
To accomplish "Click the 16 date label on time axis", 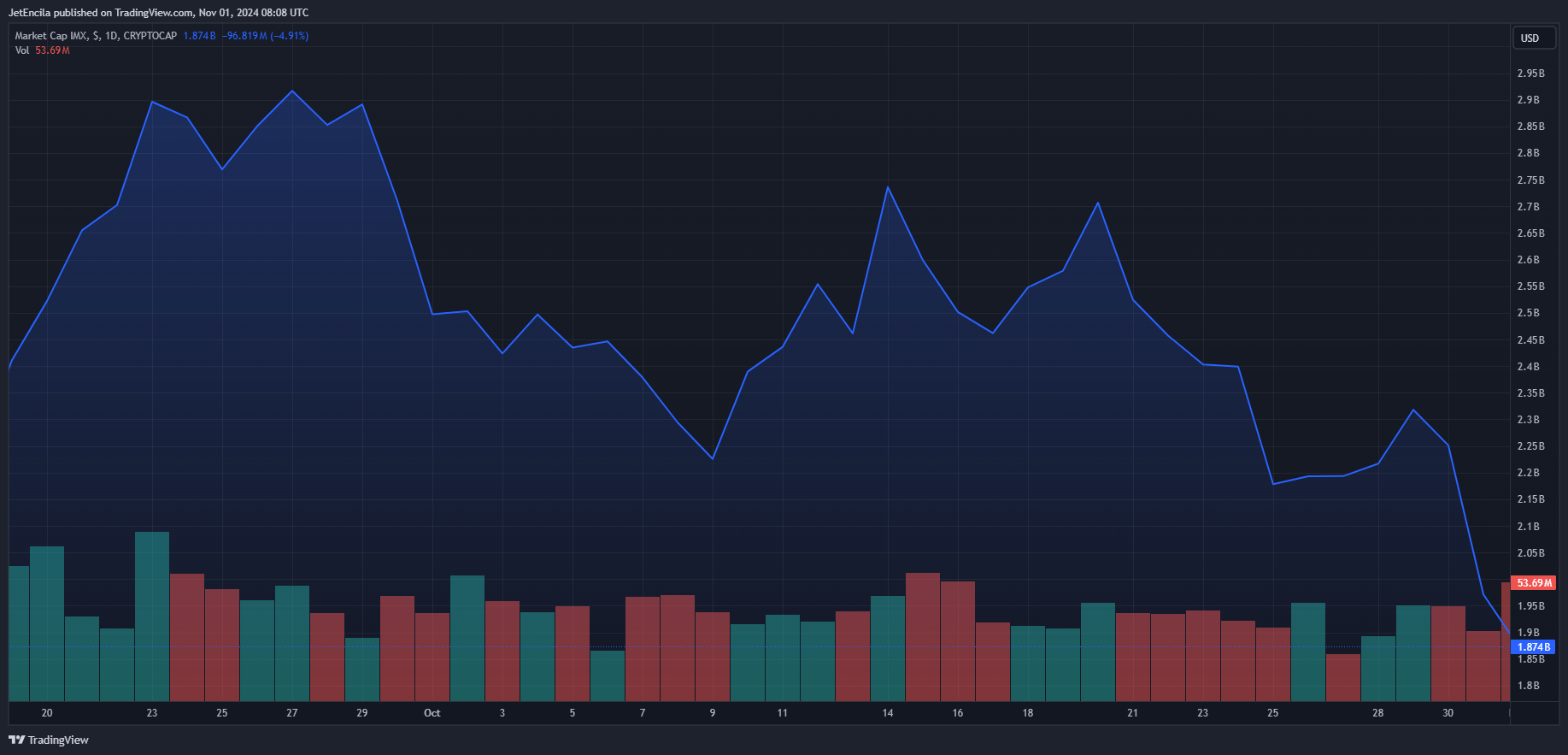I will [958, 713].
